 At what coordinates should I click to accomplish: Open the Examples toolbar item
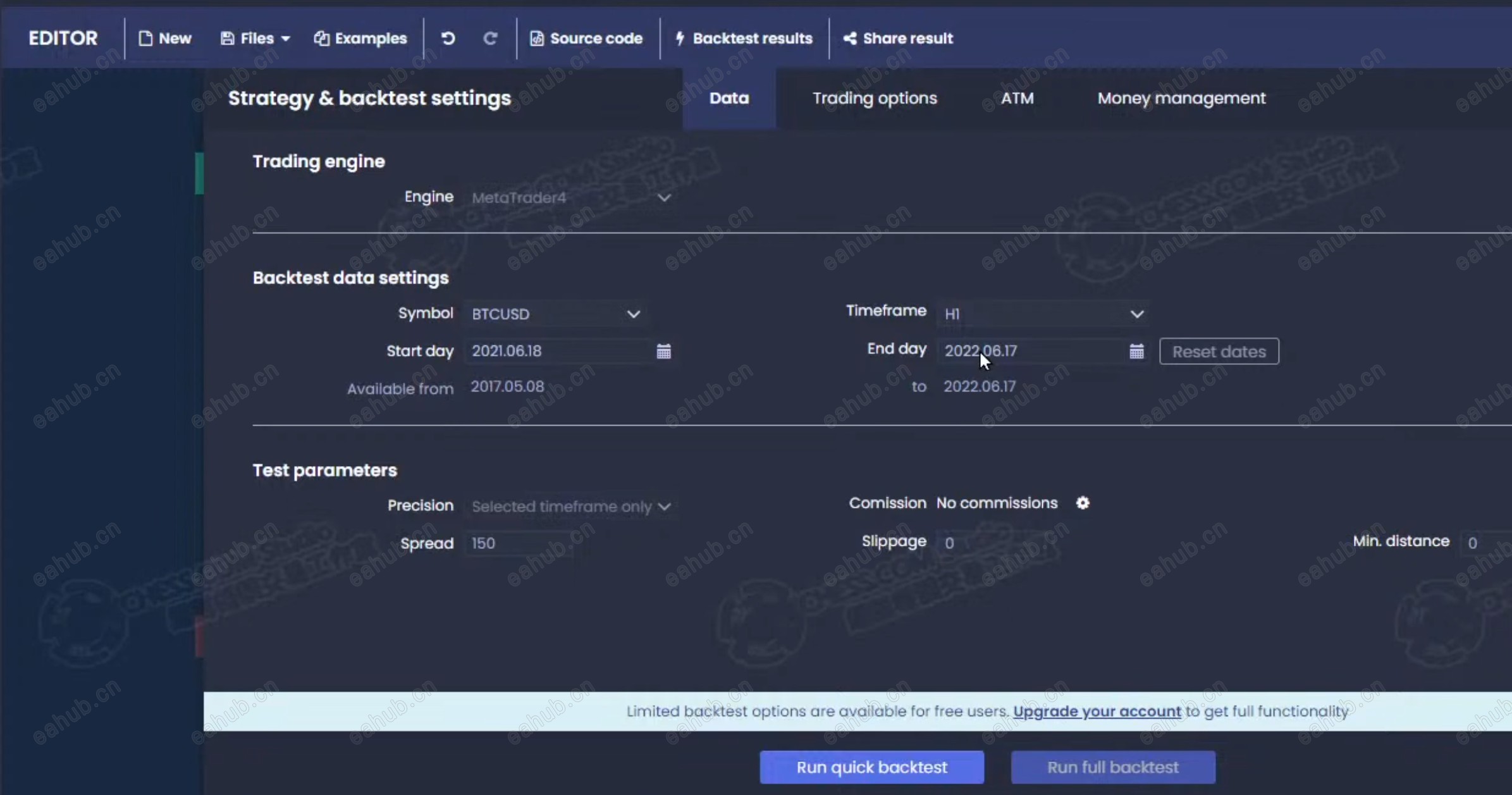[x=360, y=39]
